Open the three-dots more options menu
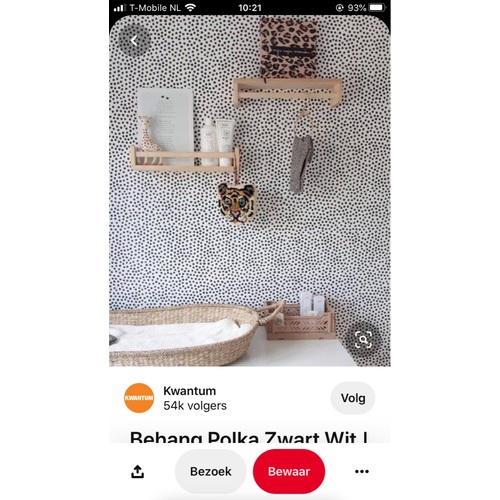The width and height of the screenshot is (500, 500). click(362, 471)
